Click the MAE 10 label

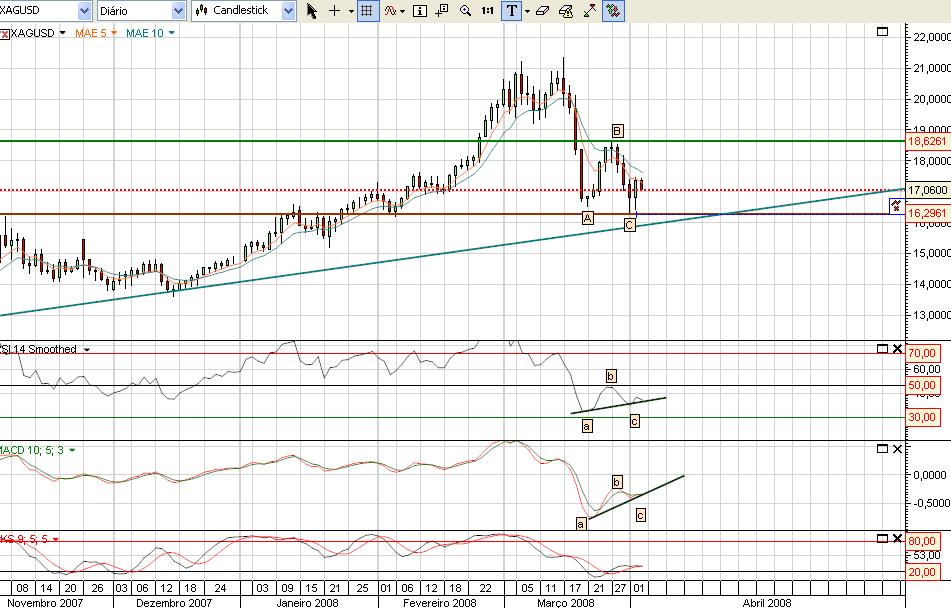145,33
